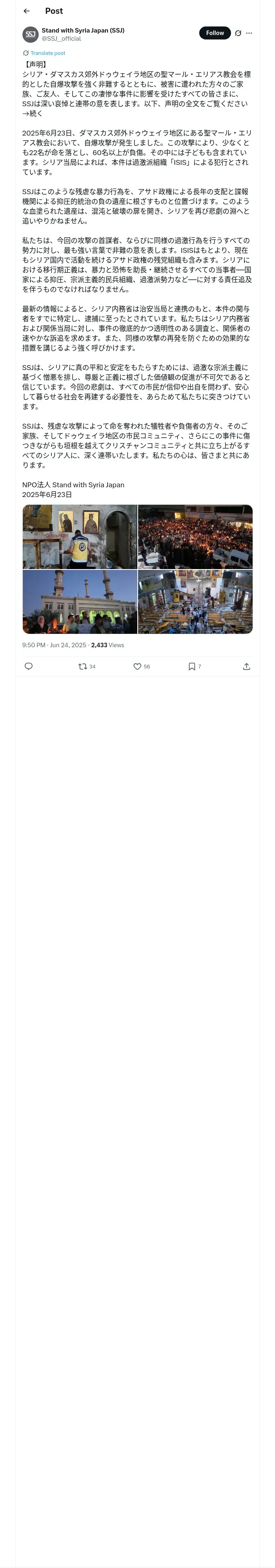View the rescue worker with icons photo

[x=80, y=536]
